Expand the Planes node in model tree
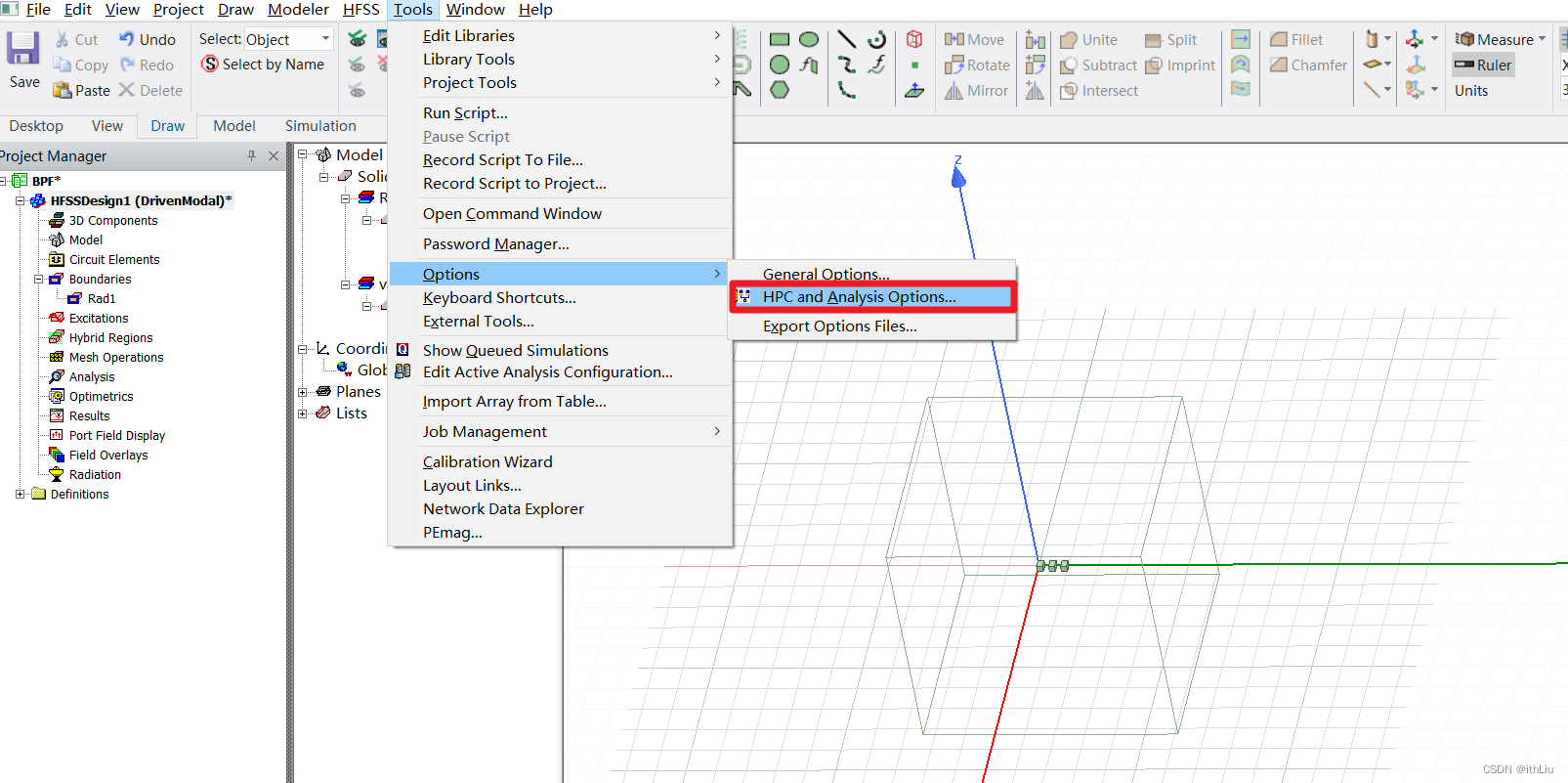 303,392
